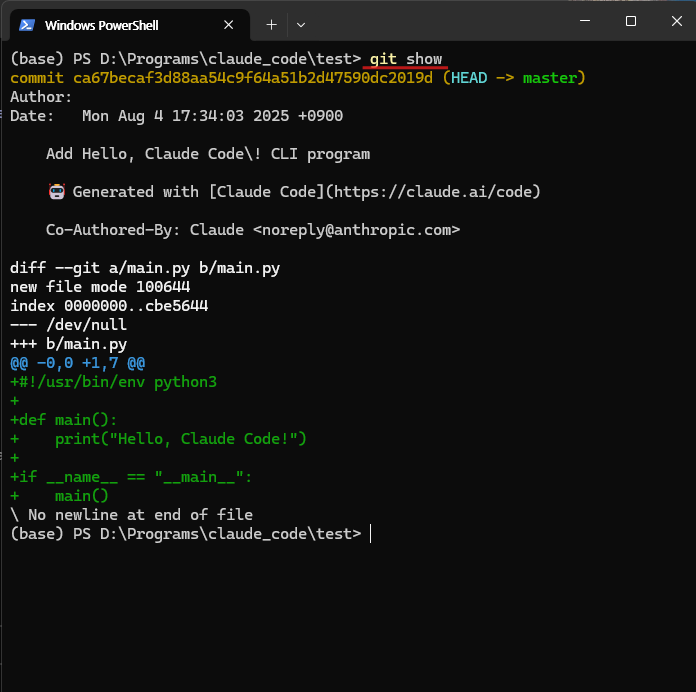
Task: Click the date 'Mon Aug 4 17:34:03 2025'
Action: [186, 116]
